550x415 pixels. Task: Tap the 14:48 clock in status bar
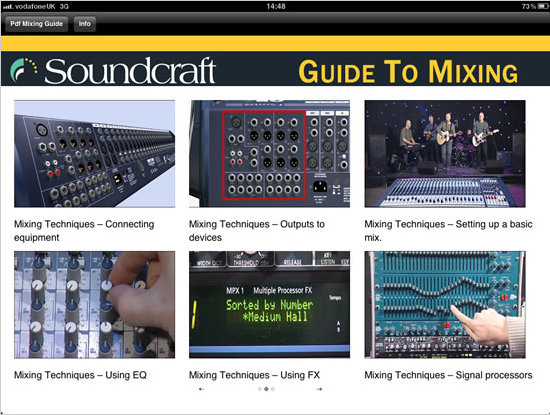pyautogui.click(x=276, y=6)
